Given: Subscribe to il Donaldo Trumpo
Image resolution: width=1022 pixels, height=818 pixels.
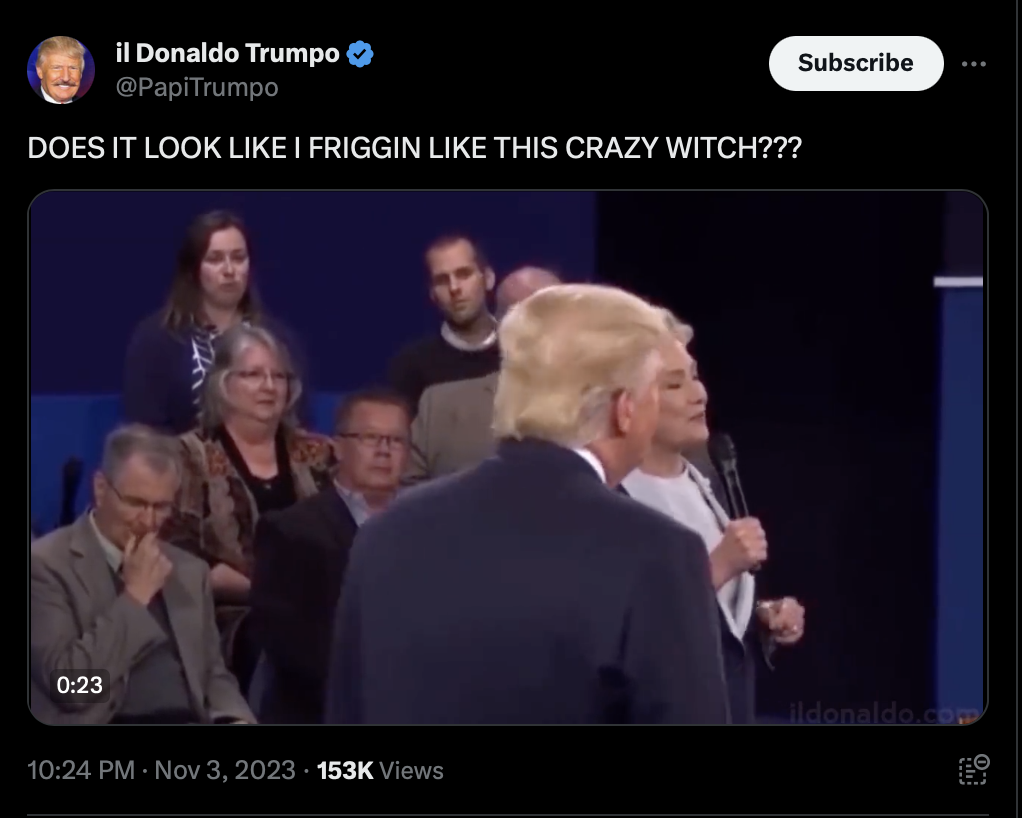Looking at the screenshot, I should [x=856, y=63].
